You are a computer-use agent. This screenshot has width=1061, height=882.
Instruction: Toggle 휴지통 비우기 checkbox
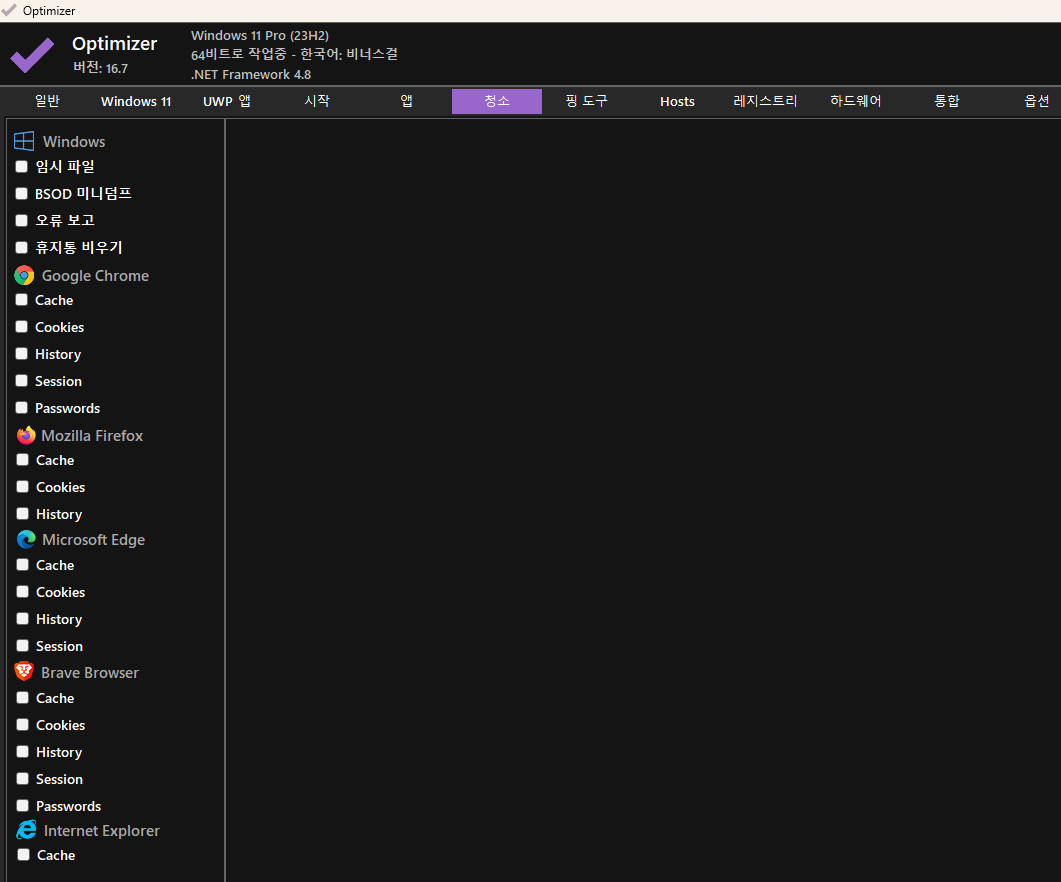click(x=22, y=248)
